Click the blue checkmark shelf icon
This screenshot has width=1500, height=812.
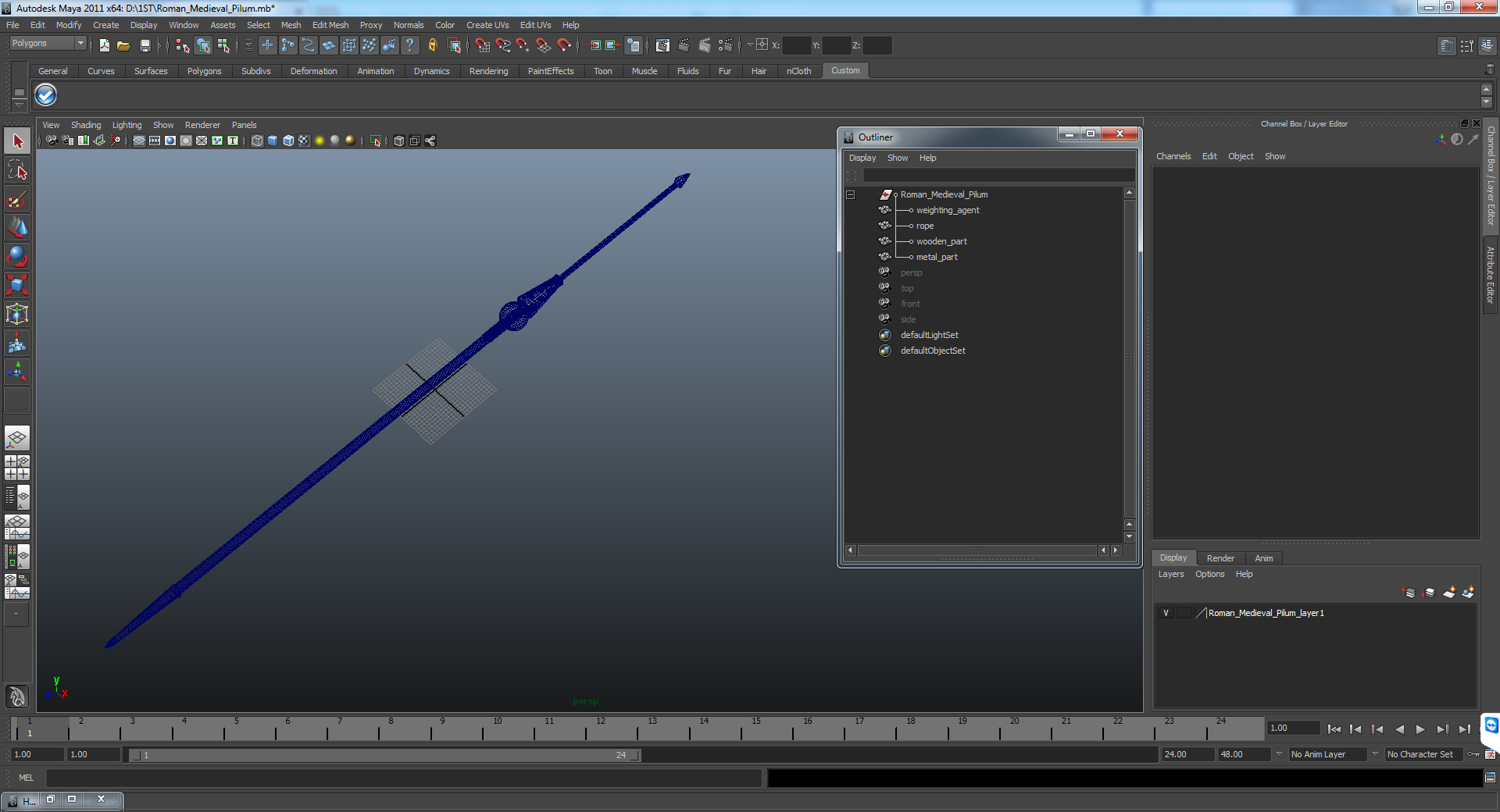click(46, 95)
